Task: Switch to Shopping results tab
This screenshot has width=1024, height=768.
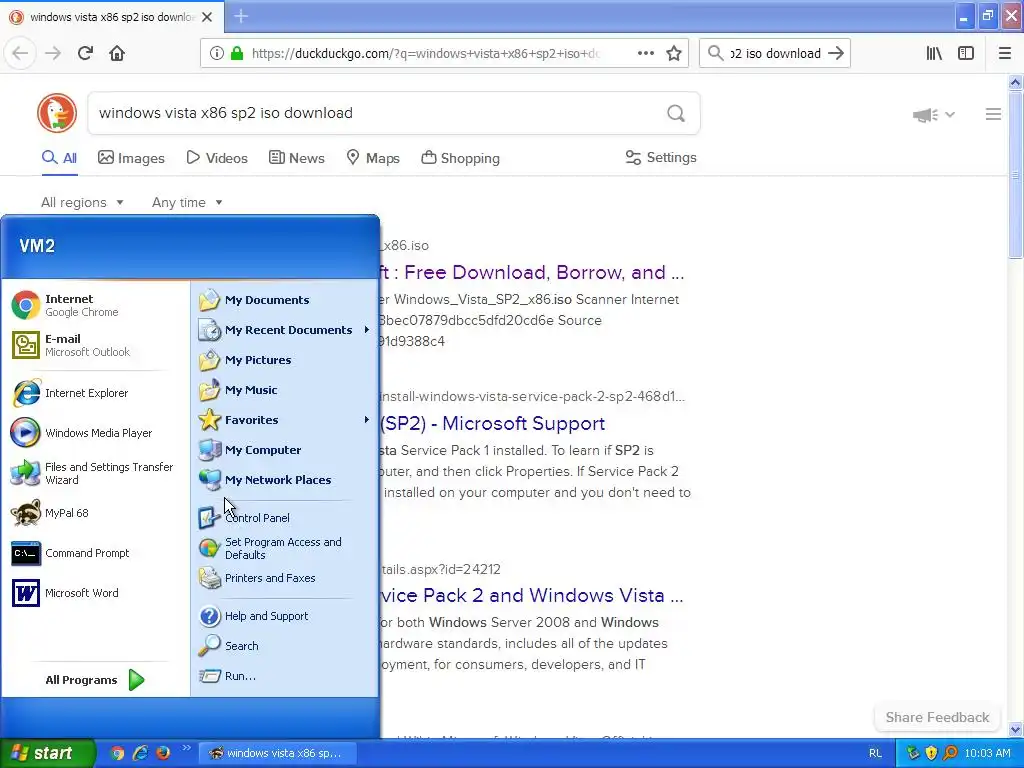Action: [460, 158]
